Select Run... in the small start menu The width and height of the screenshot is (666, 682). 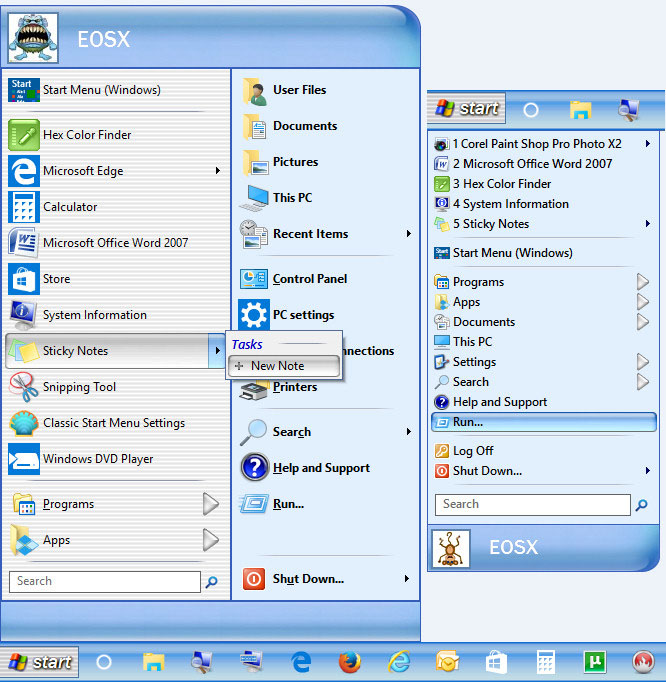coord(544,422)
